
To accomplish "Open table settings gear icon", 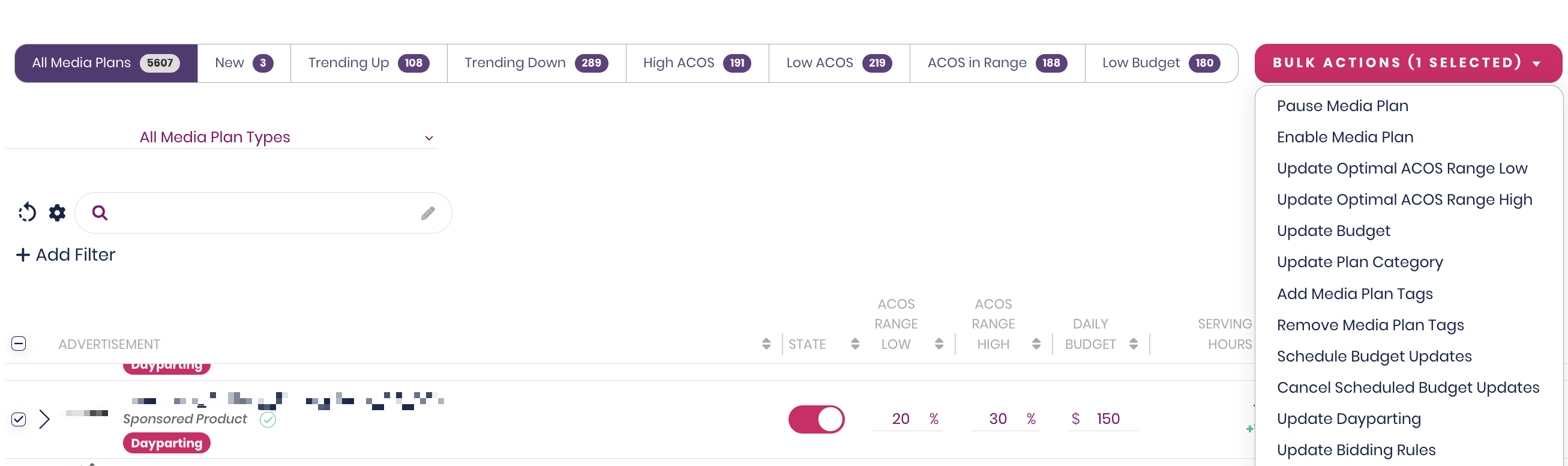I will pyautogui.click(x=57, y=213).
